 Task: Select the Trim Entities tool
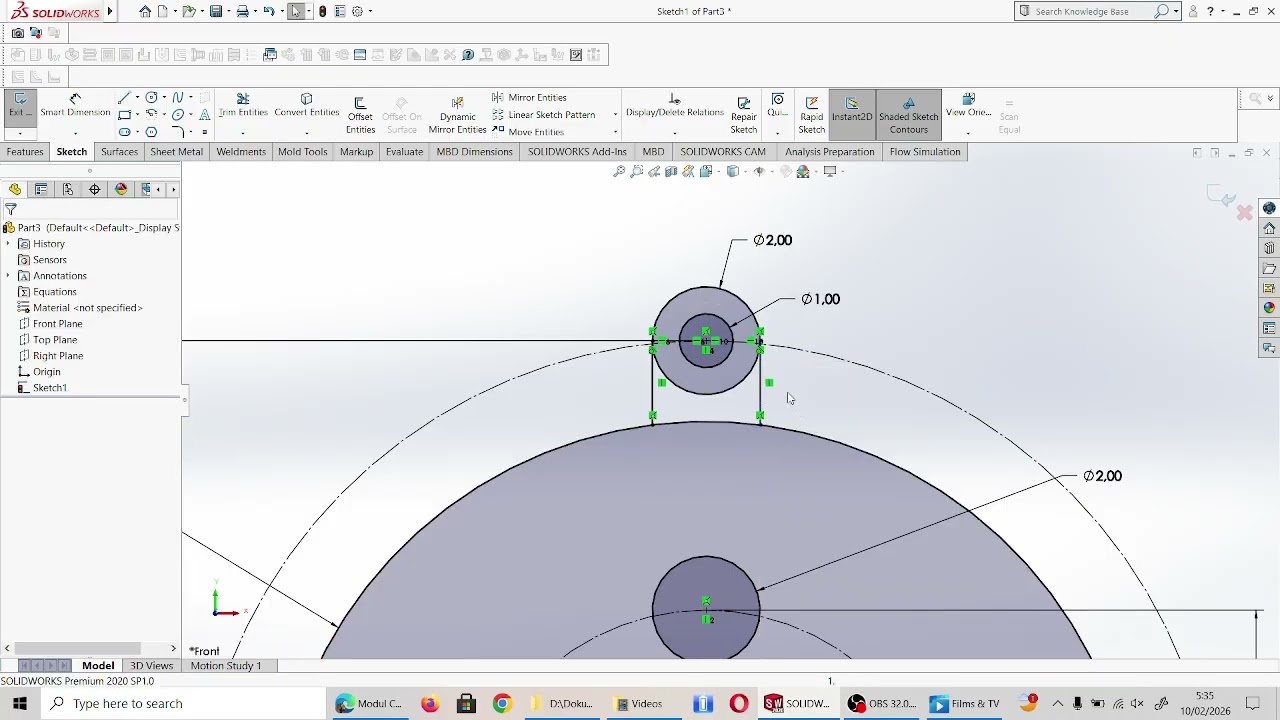[243, 105]
